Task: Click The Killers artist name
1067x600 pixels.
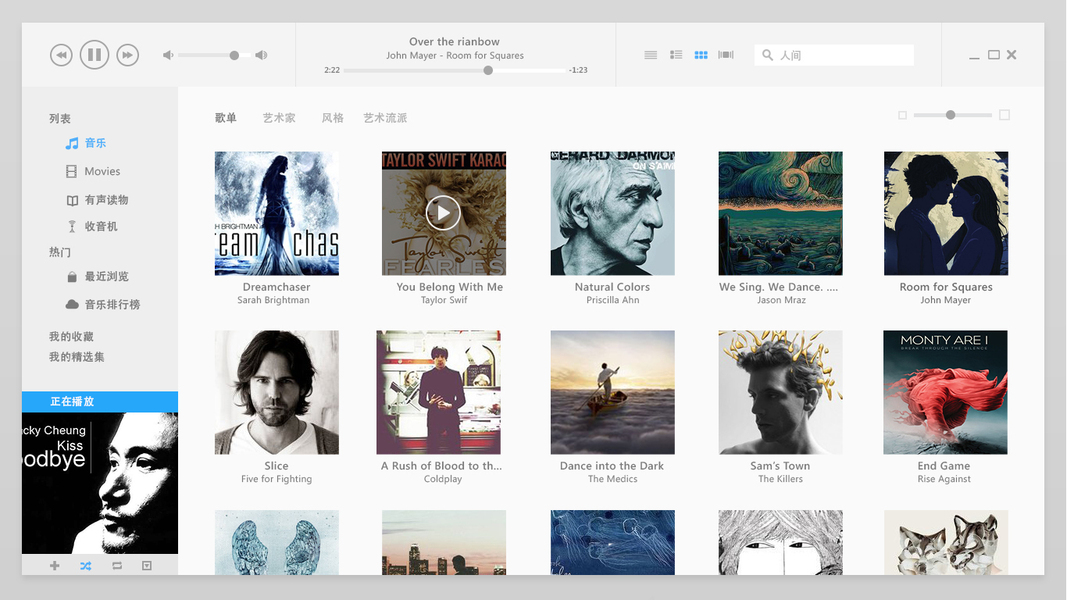Action: [781, 479]
